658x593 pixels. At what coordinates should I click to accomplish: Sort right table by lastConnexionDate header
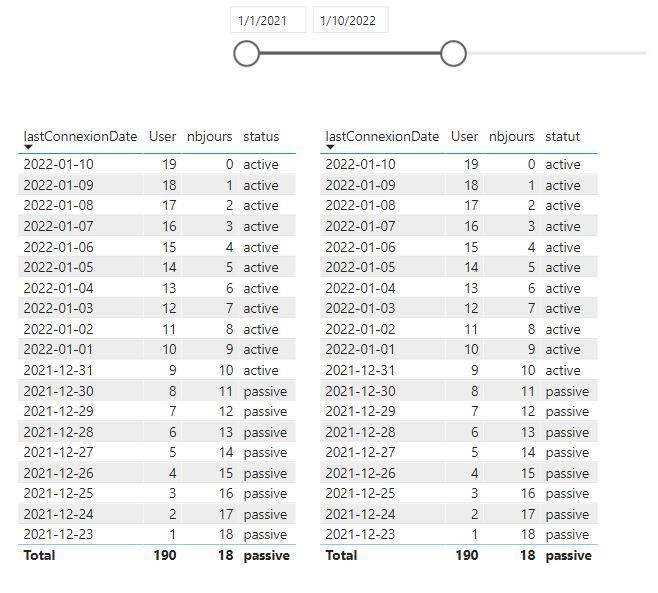382,136
